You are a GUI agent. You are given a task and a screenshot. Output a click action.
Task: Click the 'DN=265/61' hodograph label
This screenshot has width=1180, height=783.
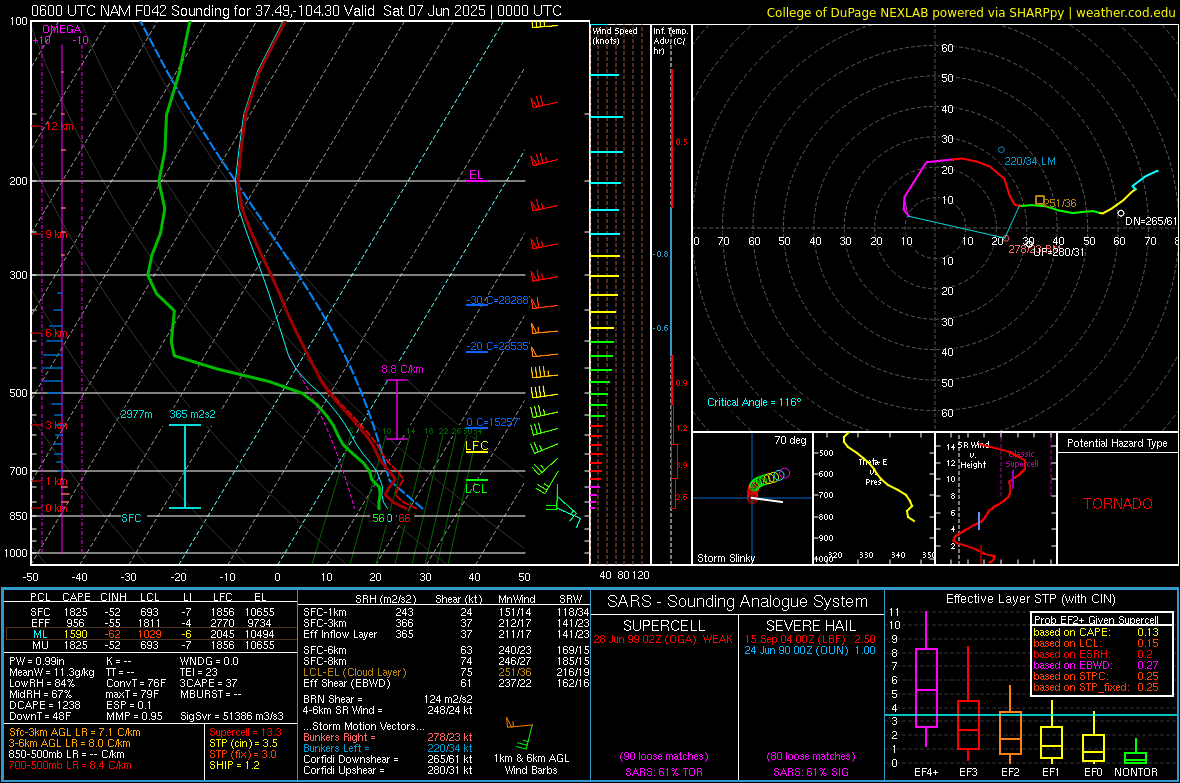point(1151,221)
